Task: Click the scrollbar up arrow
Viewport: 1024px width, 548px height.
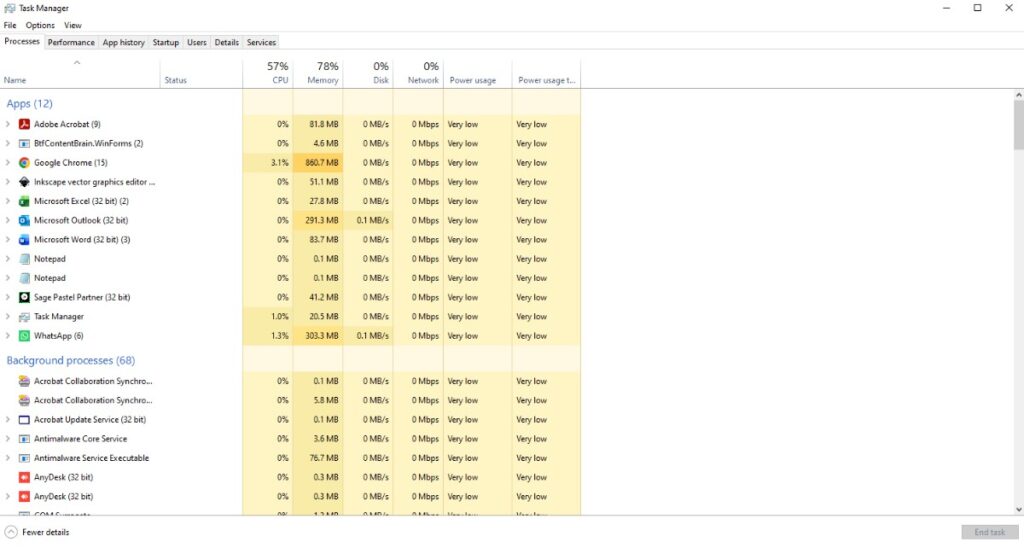Action: [x=1018, y=95]
